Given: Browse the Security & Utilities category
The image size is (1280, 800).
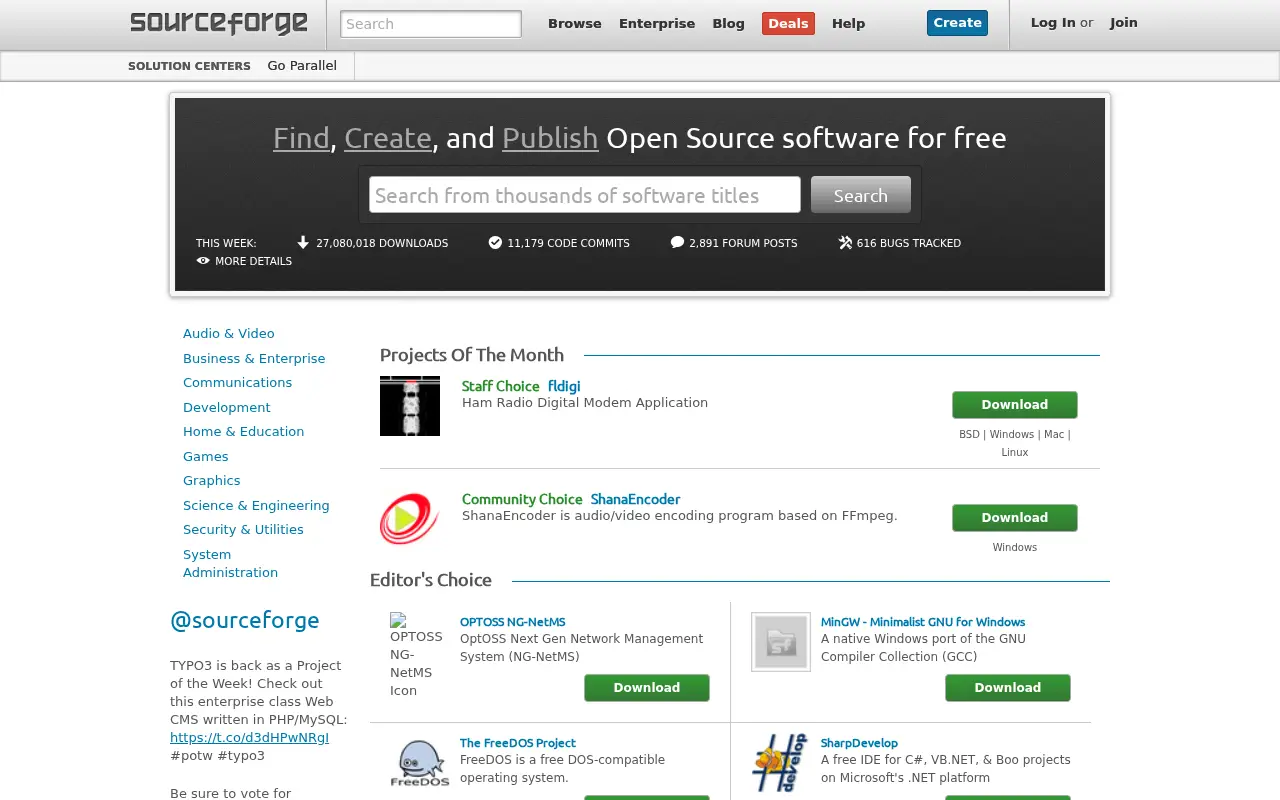Looking at the screenshot, I should (243, 530).
